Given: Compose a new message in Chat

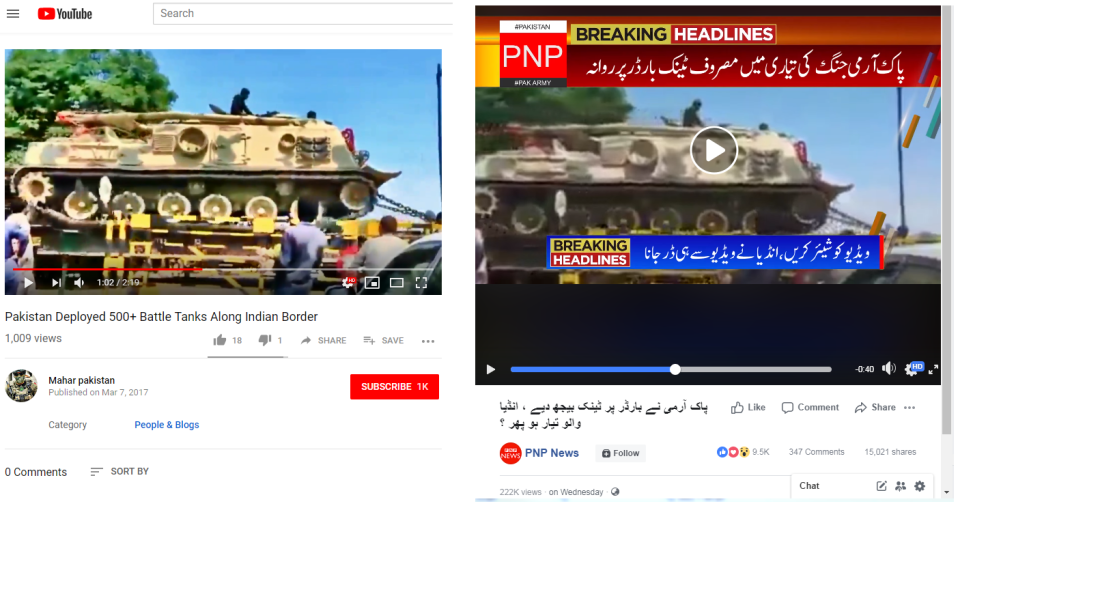Looking at the screenshot, I should pos(882,485).
